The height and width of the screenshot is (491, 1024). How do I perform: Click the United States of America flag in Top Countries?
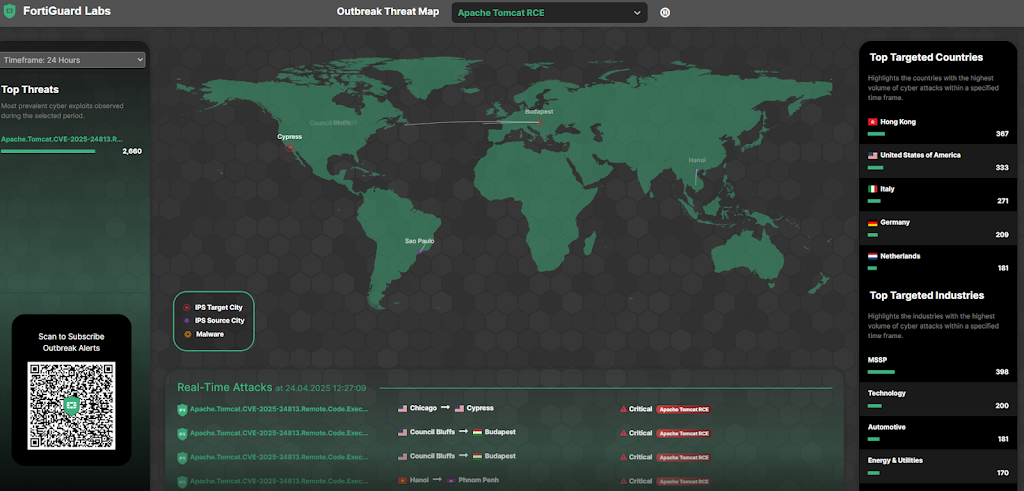tap(872, 155)
